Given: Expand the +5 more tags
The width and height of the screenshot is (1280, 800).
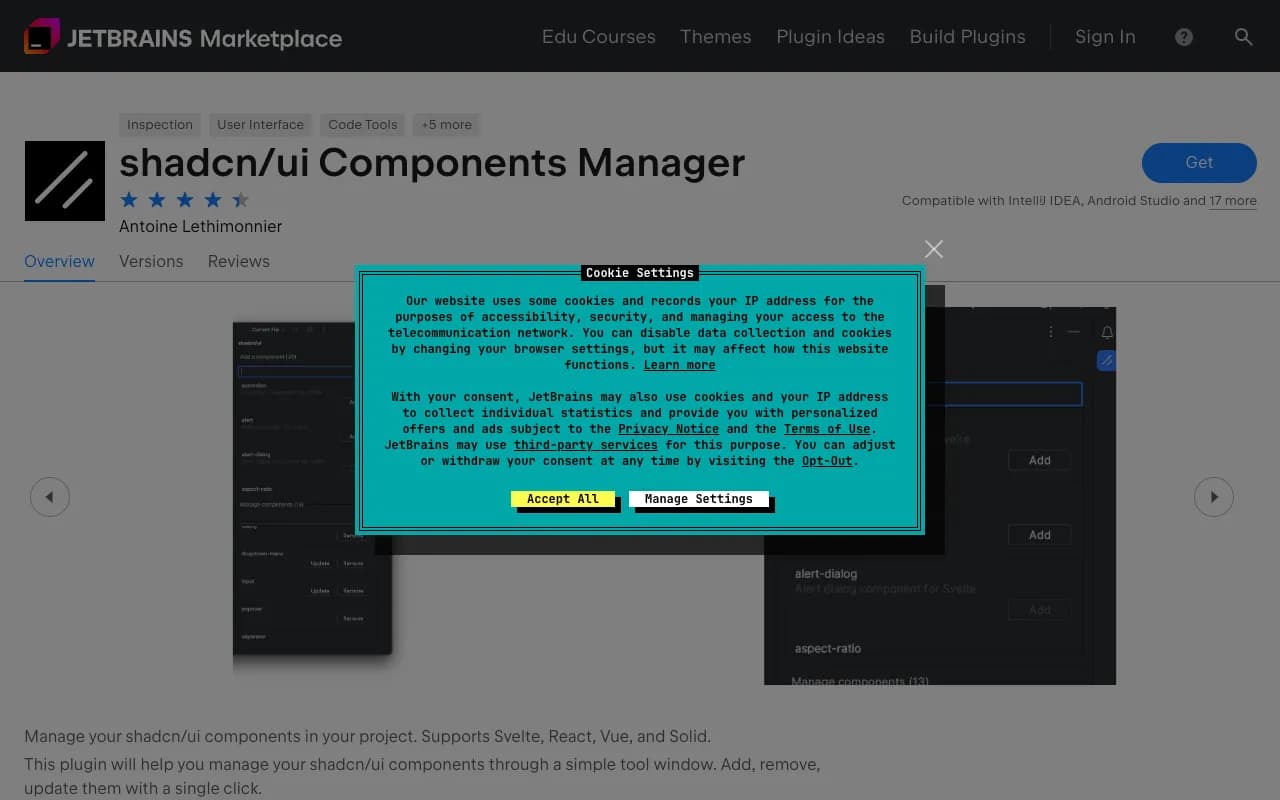Looking at the screenshot, I should [446, 124].
